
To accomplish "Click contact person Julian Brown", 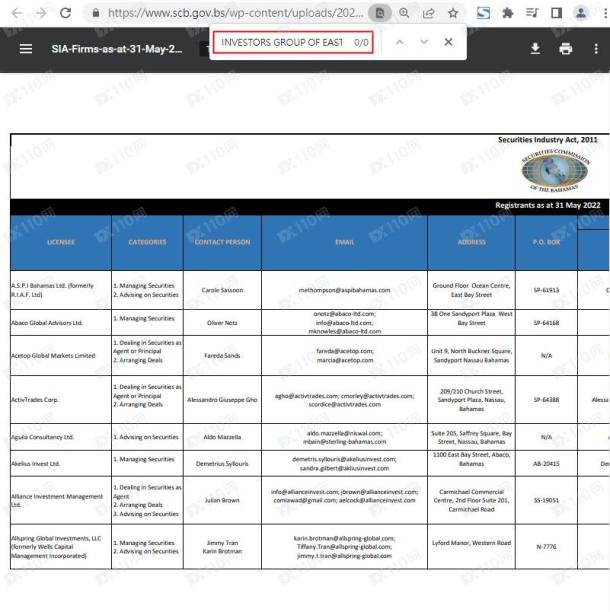I will (222, 500).
